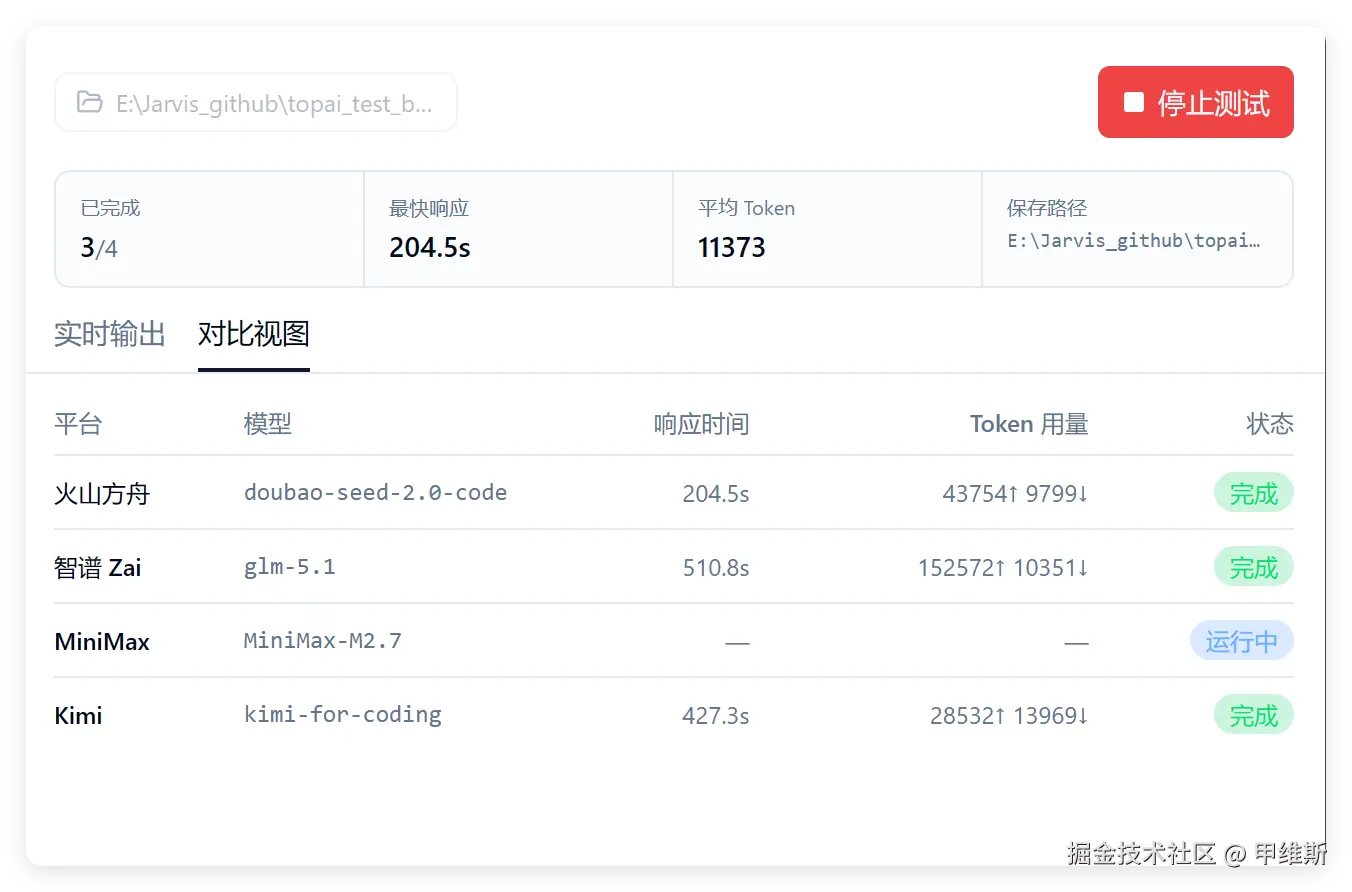Click the 保存路径 path value
This screenshot has width=1352, height=892.
point(1134,241)
